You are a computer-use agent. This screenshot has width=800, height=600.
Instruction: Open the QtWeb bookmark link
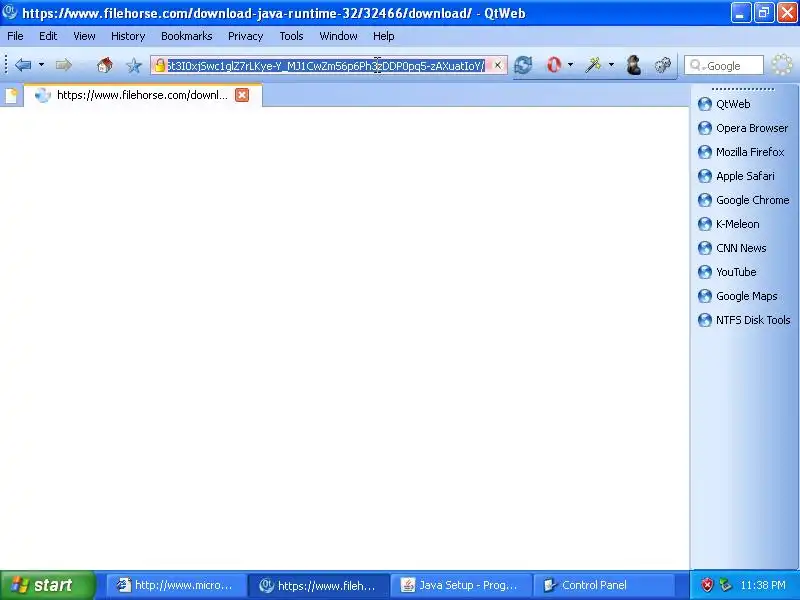[733, 104]
